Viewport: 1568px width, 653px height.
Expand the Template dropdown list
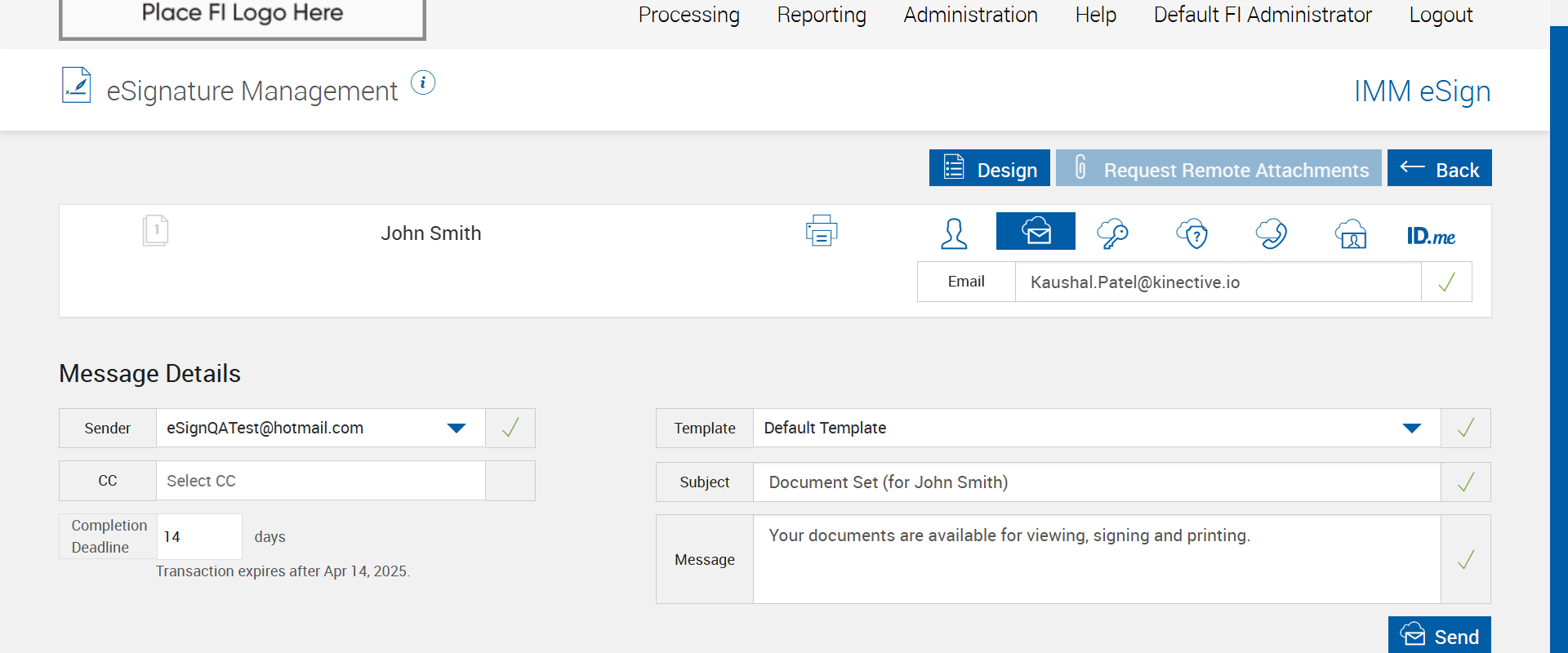pyautogui.click(x=1411, y=429)
